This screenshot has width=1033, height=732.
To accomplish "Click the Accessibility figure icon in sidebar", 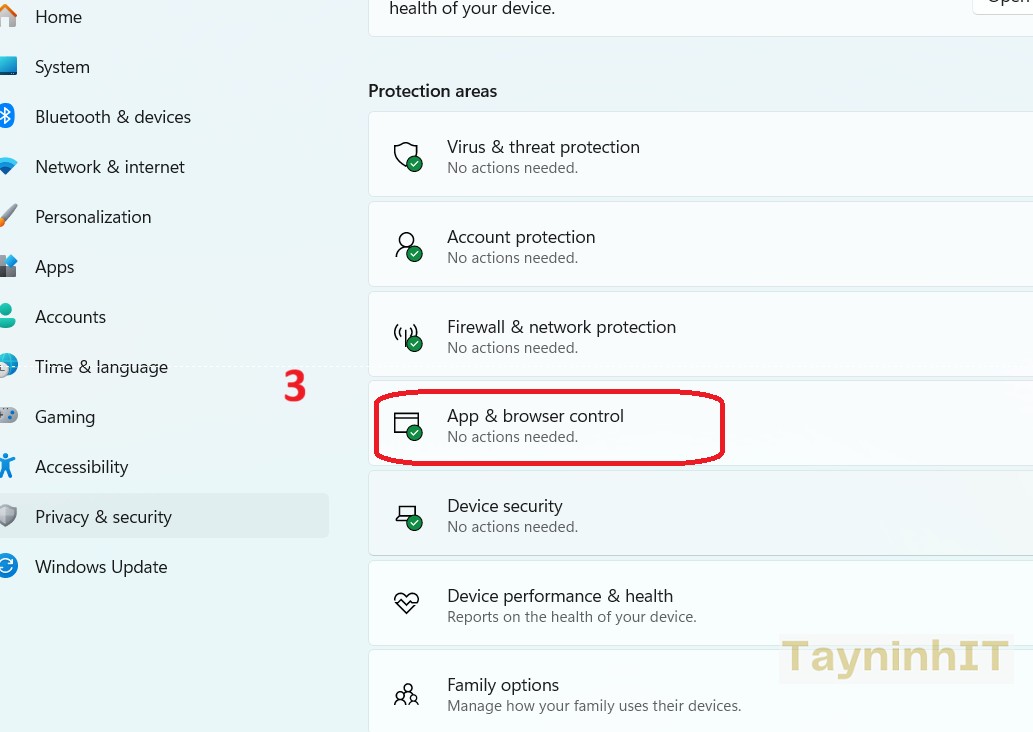I will tap(7, 466).
